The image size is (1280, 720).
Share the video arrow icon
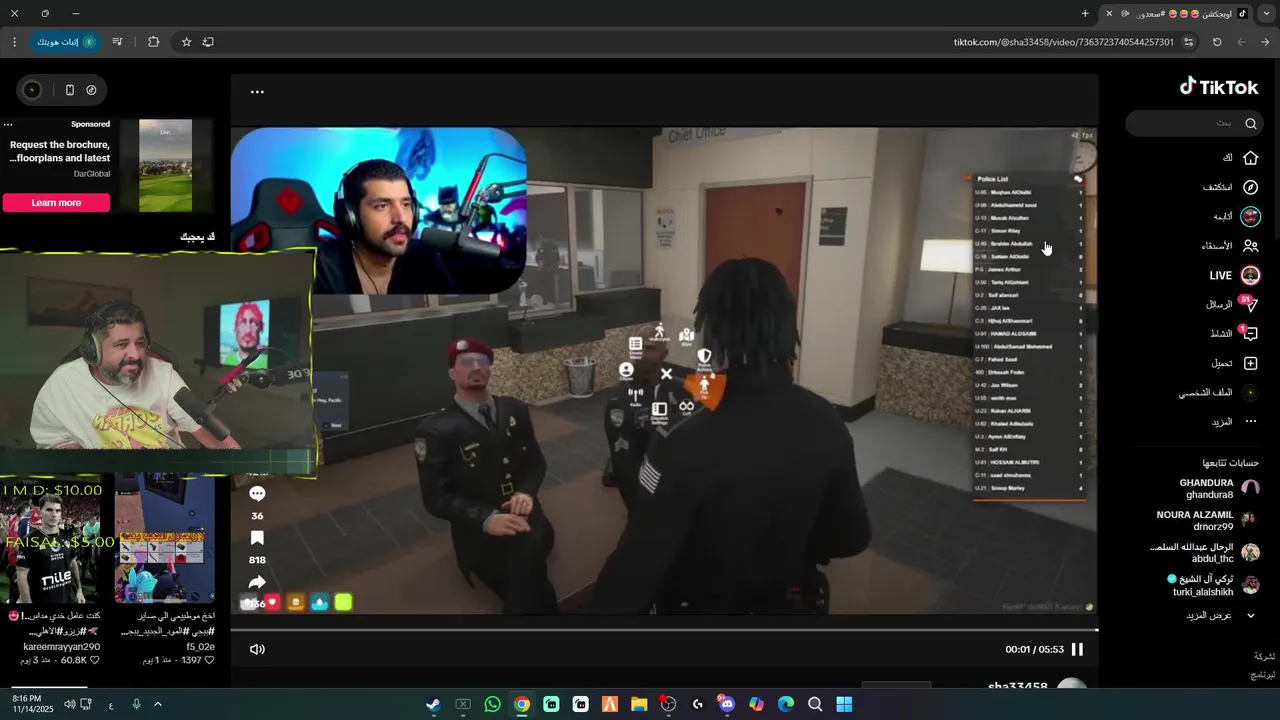(x=257, y=582)
